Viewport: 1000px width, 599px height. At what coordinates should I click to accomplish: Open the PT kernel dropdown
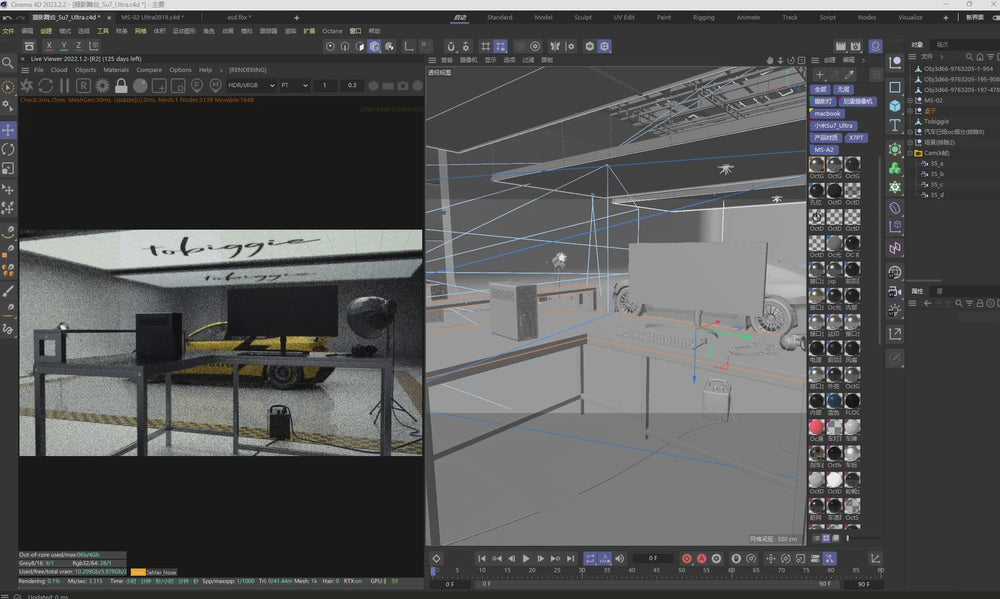294,86
